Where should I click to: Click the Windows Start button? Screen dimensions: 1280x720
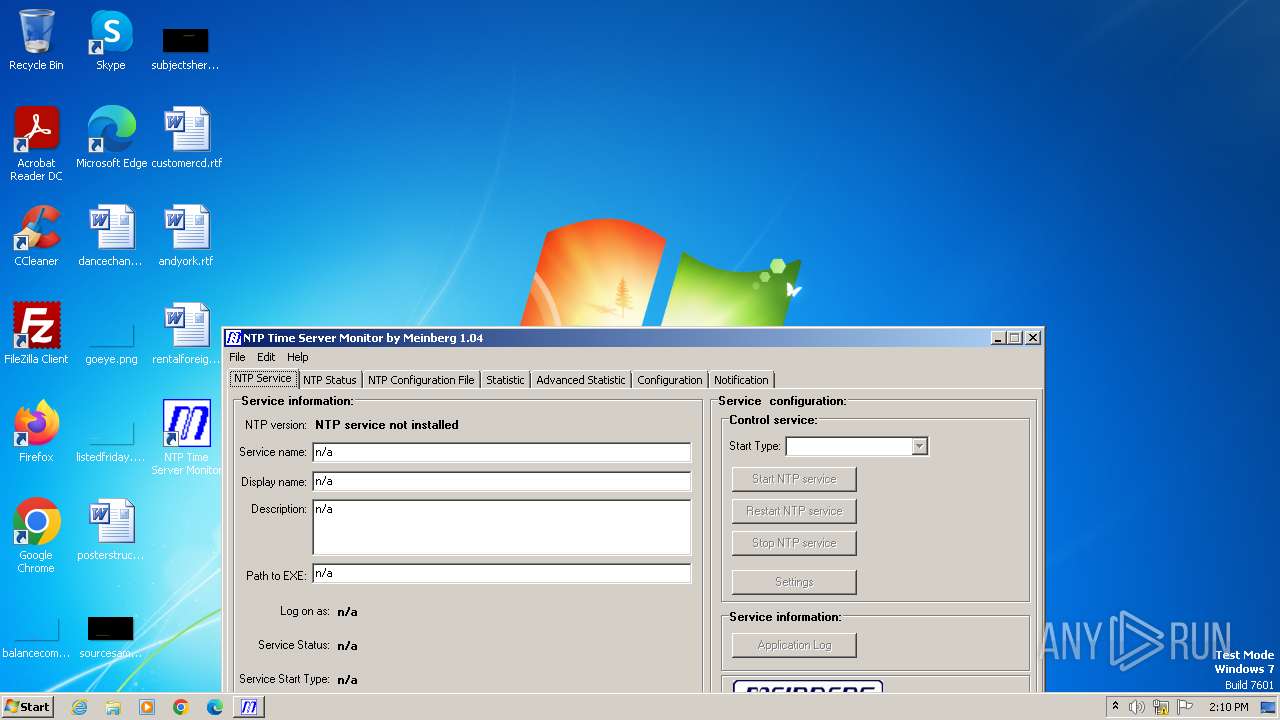click(x=28, y=707)
